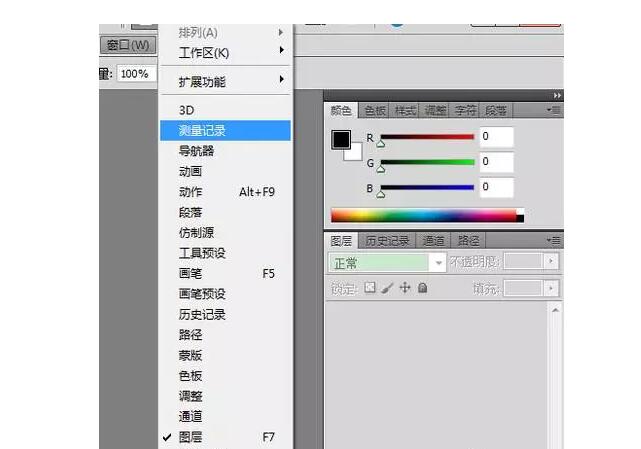
Task: Open the 扩展功能 submenu
Action: coord(225,81)
